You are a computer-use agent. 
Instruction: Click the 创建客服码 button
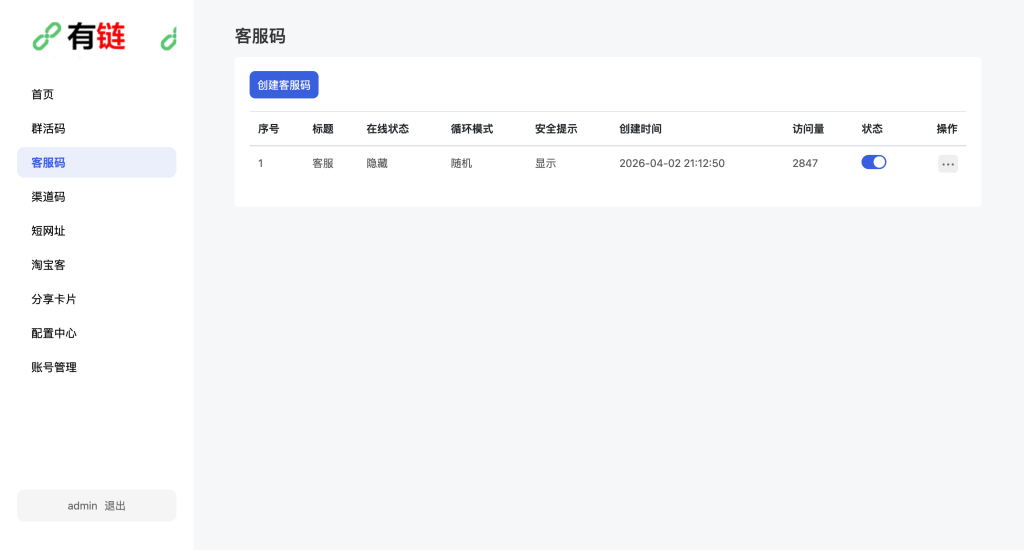coord(283,85)
